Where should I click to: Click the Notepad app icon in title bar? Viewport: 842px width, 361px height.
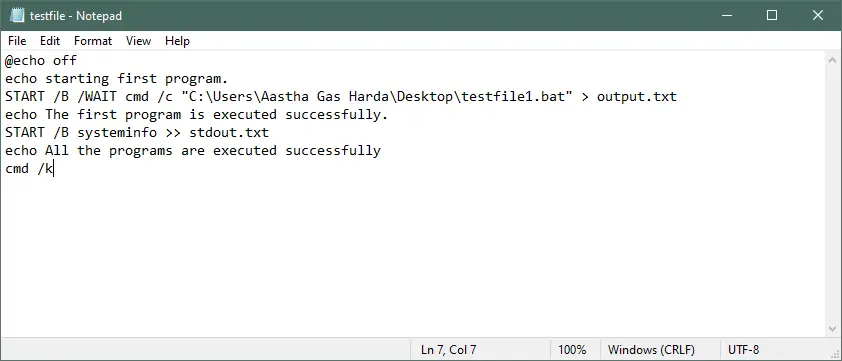point(18,16)
